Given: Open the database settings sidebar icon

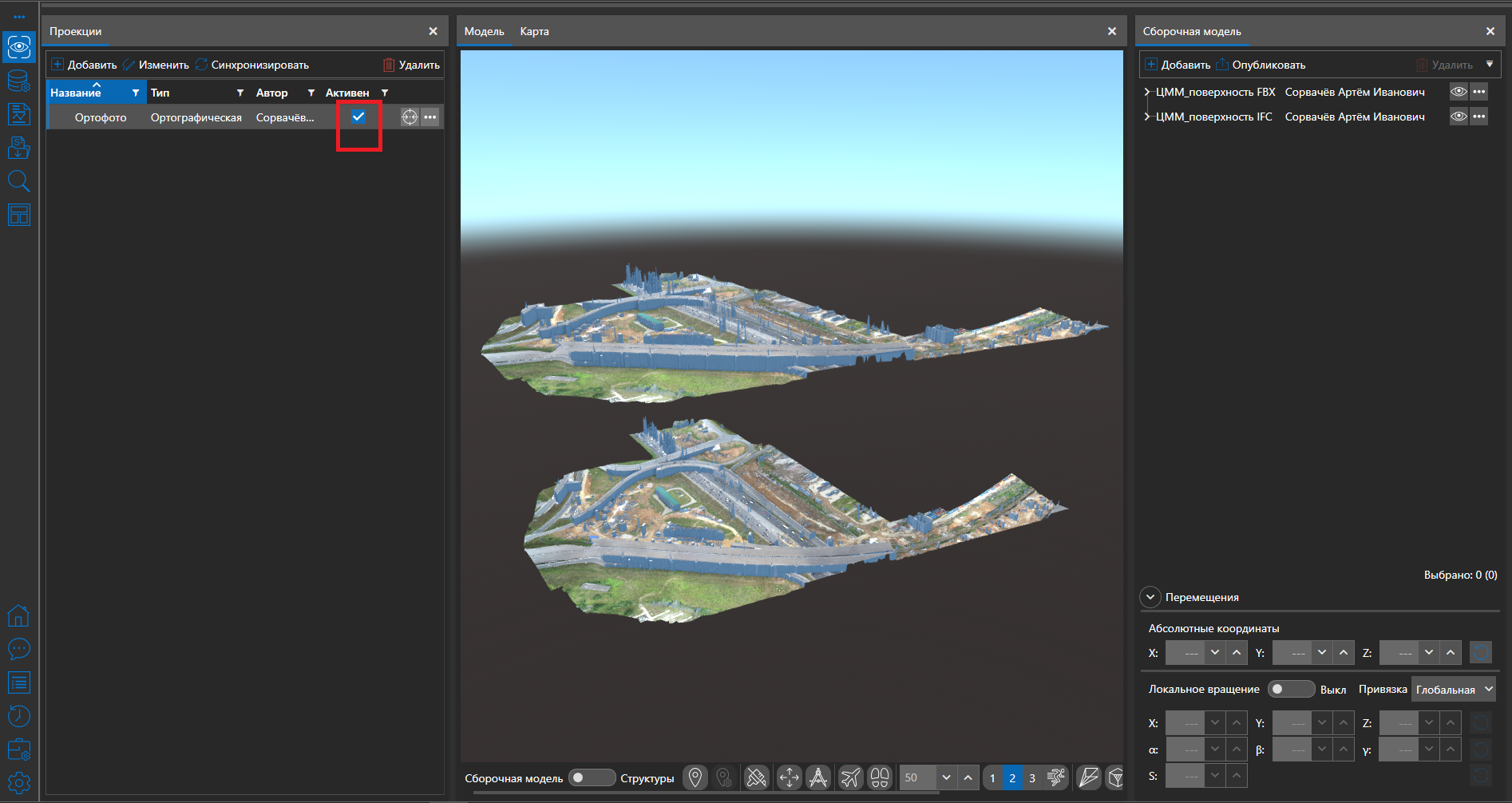Looking at the screenshot, I should [x=19, y=81].
